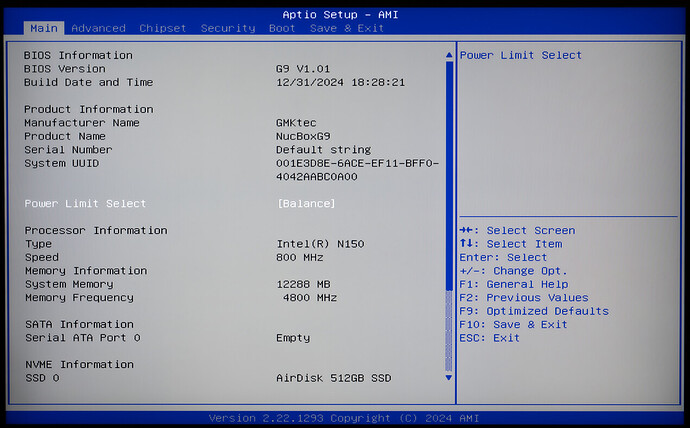The height and width of the screenshot is (428, 690).
Task: Click the processor Speed label
Action: [x=42, y=257]
